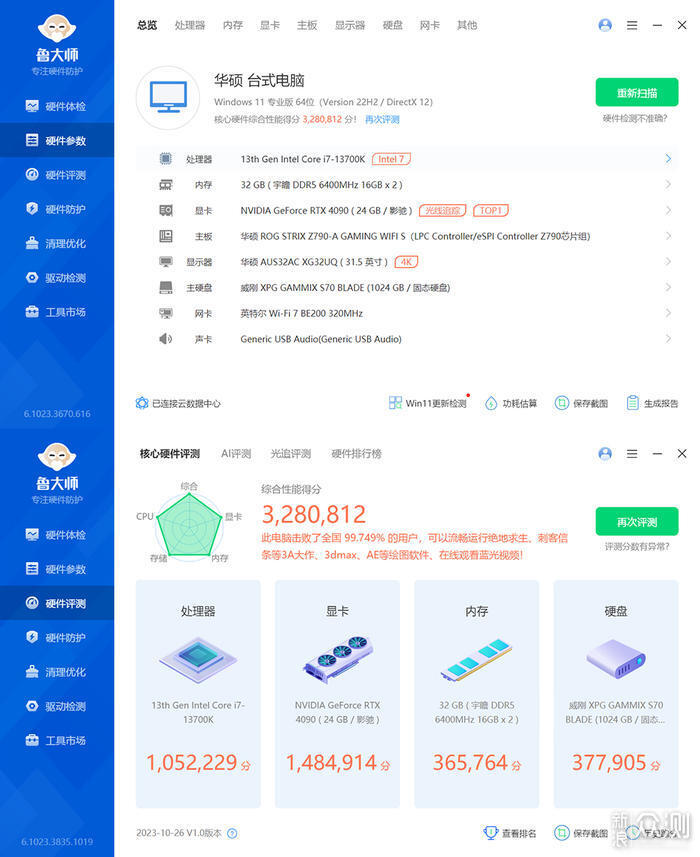Image resolution: width=700 pixels, height=857 pixels.
Task: Click the green 再次评测 button
Action: pyautogui.click(x=637, y=521)
